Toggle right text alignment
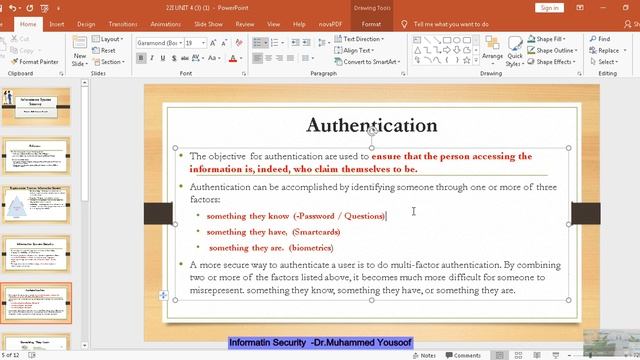Viewport: 640px width, 360px height. click(280, 58)
